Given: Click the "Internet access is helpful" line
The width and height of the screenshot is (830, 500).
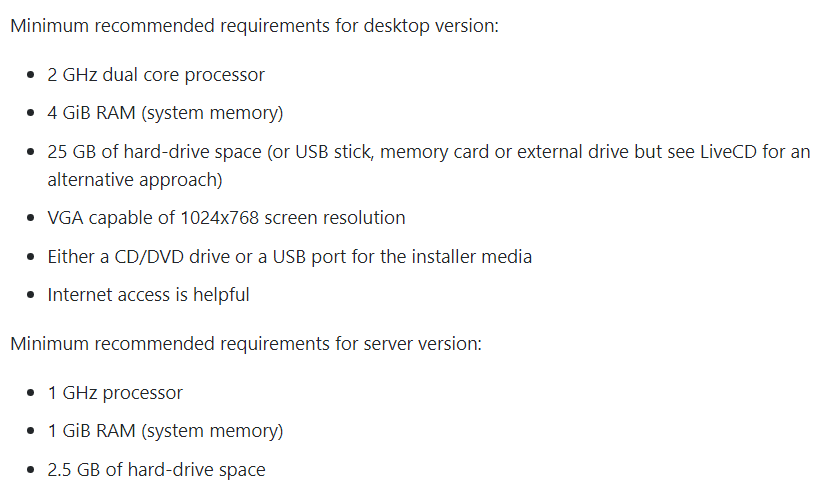Looking at the screenshot, I should [148, 295].
